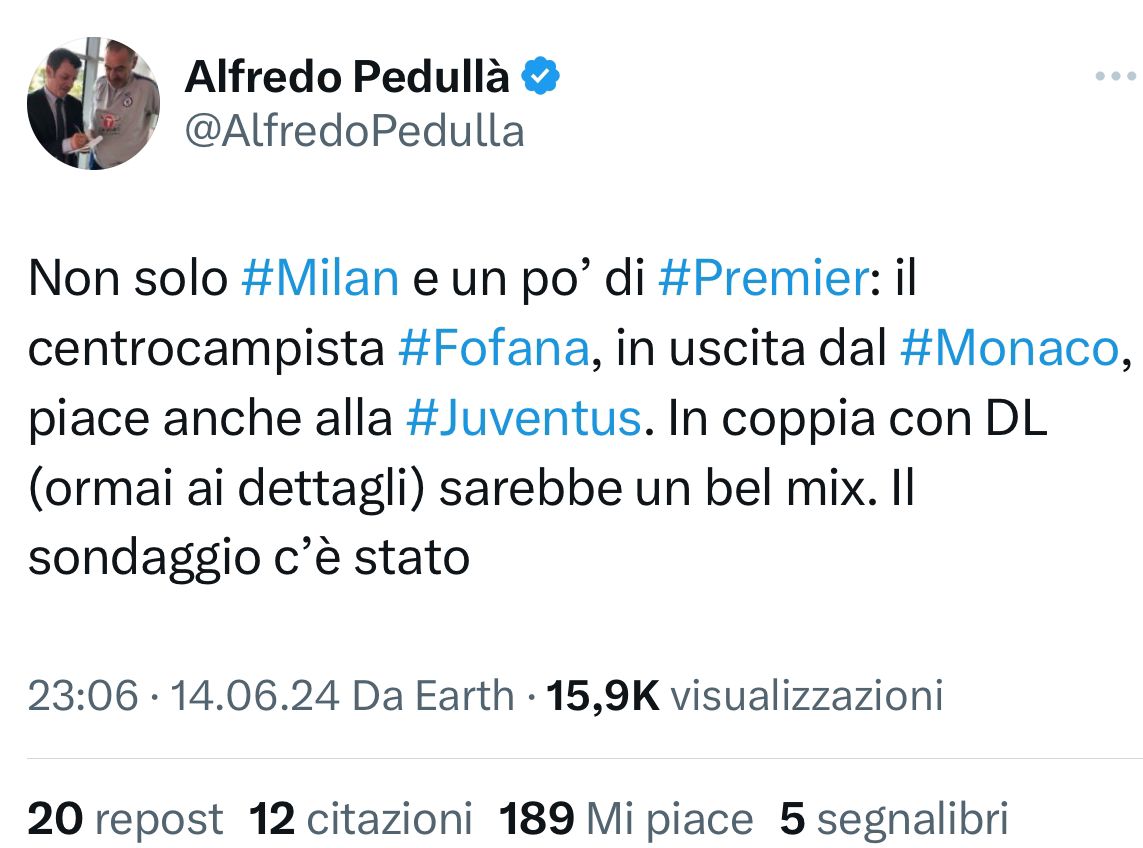Screen dimensions: 1143x848
Task: Show the 20 repost list
Action: tap(125, 819)
